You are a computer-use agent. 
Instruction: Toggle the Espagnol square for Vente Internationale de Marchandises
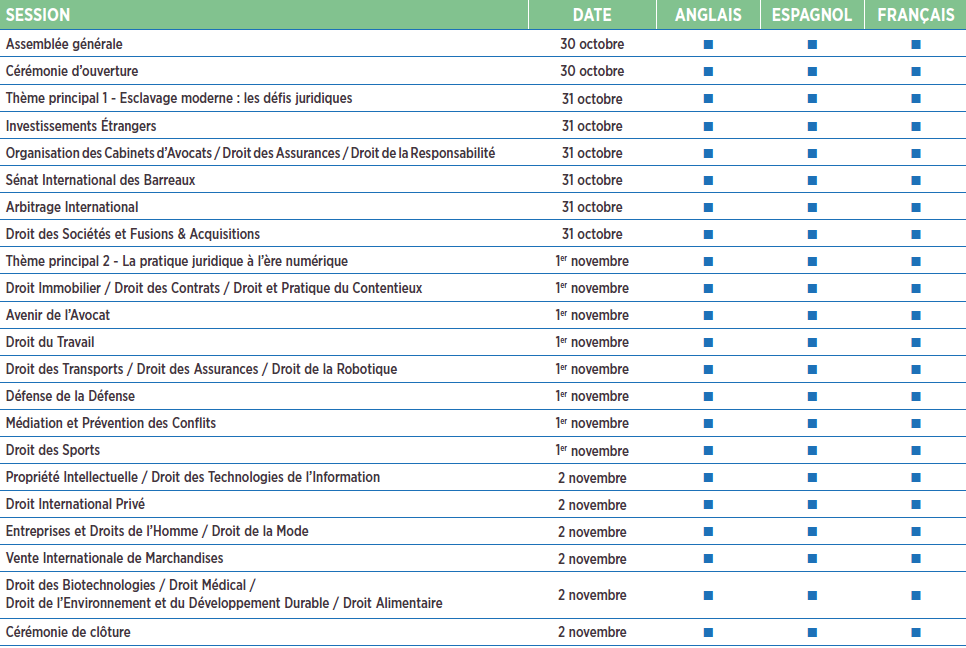pyautogui.click(x=812, y=558)
